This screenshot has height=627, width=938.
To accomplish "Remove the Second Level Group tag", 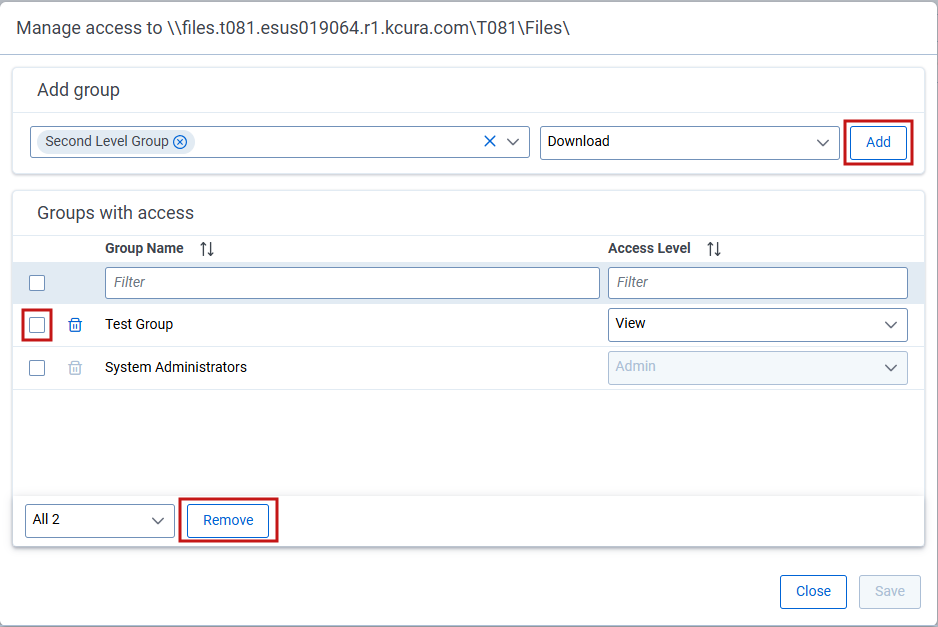I will click(x=181, y=141).
